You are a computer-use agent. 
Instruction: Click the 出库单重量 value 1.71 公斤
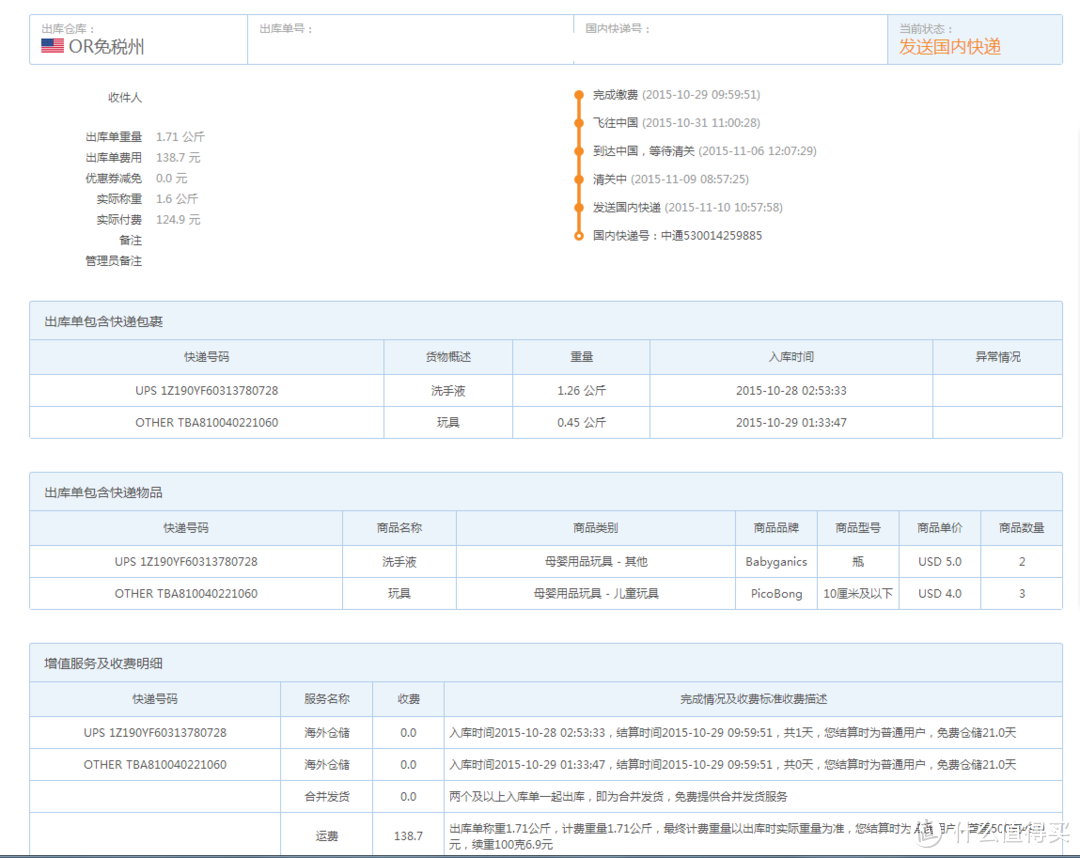(180, 137)
